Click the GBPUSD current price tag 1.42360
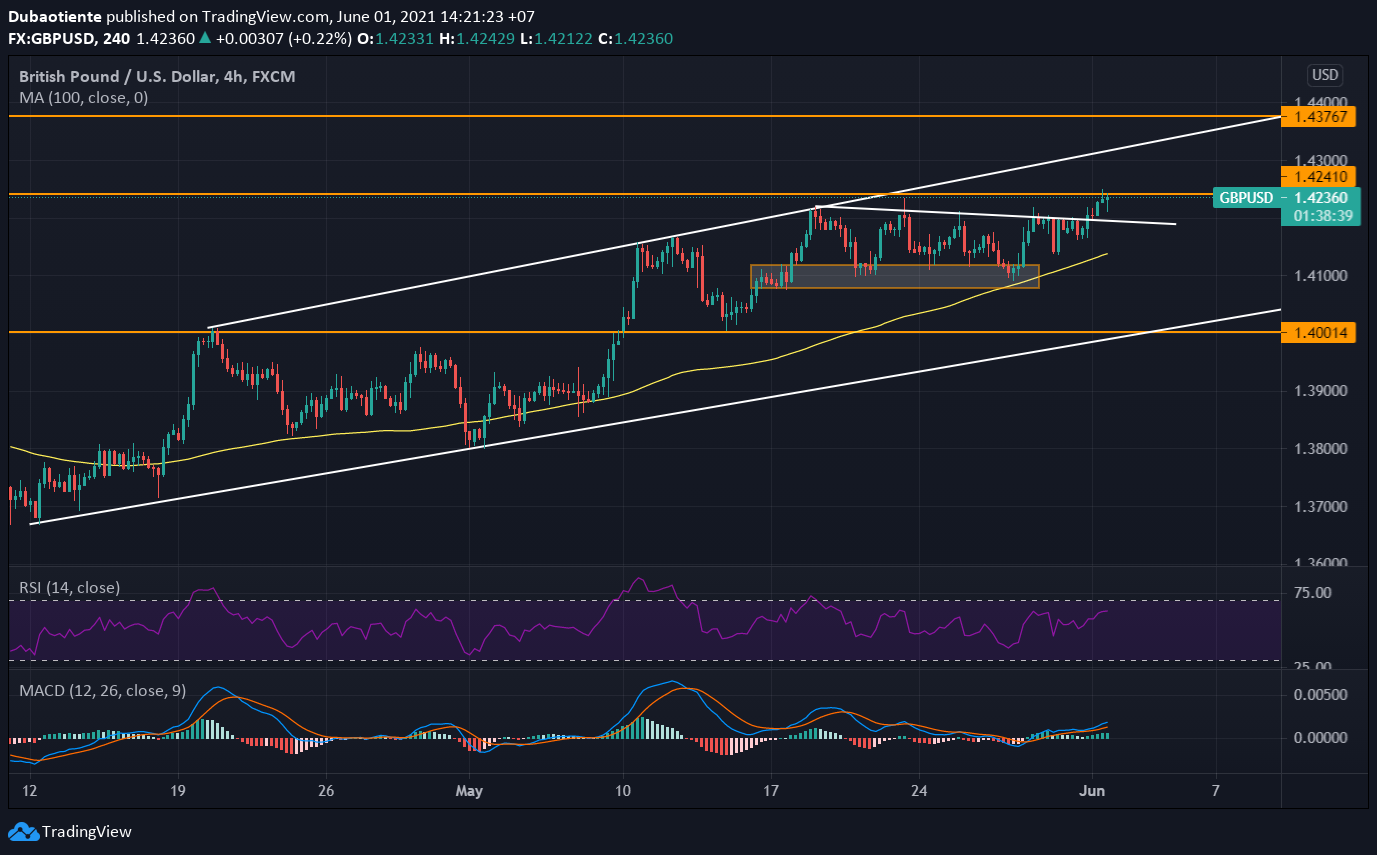 (x=1286, y=198)
